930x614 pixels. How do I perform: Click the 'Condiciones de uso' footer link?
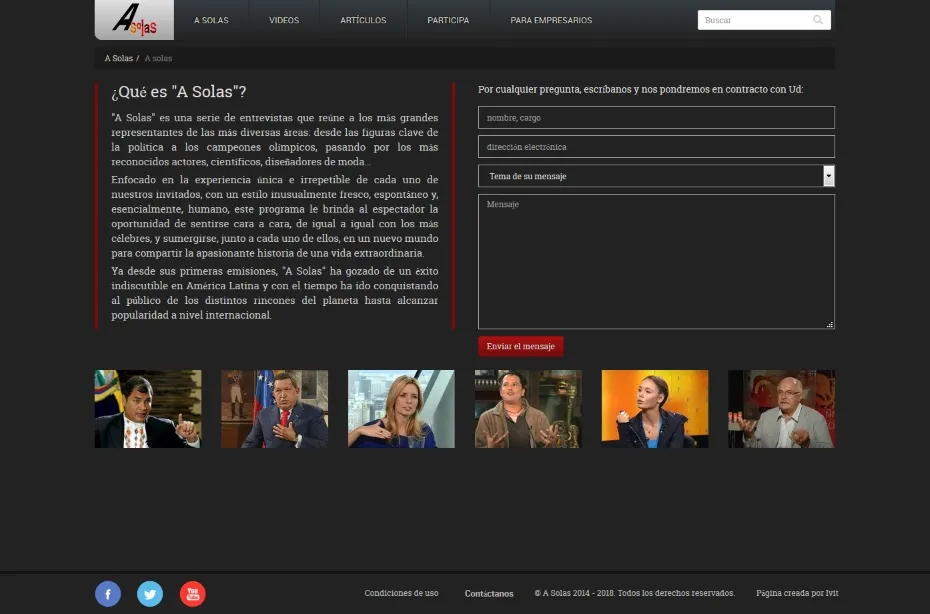click(x=401, y=593)
